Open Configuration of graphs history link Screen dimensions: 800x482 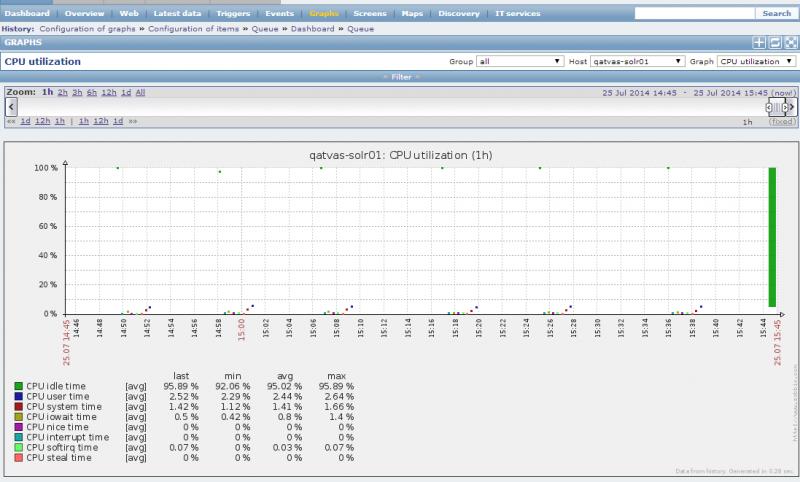click(88, 29)
